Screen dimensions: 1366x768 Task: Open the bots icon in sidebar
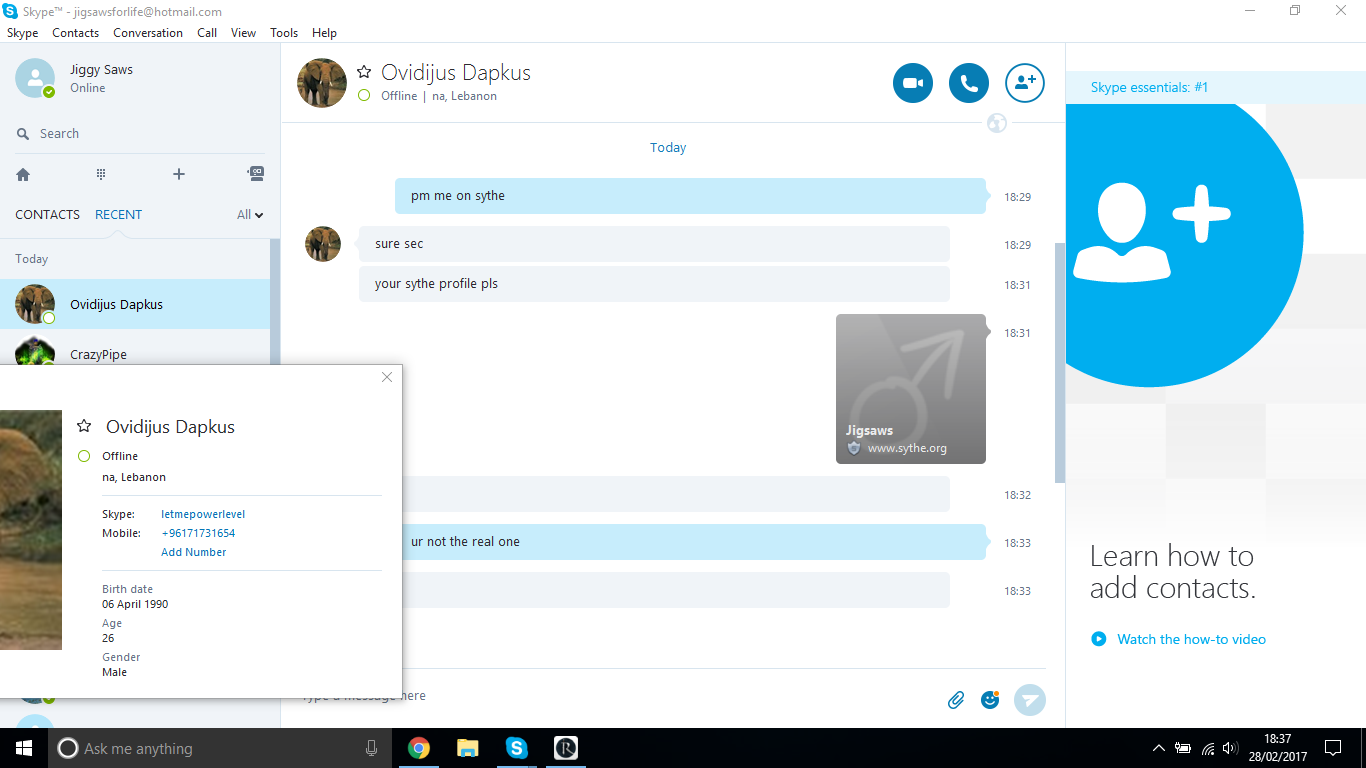pos(256,173)
